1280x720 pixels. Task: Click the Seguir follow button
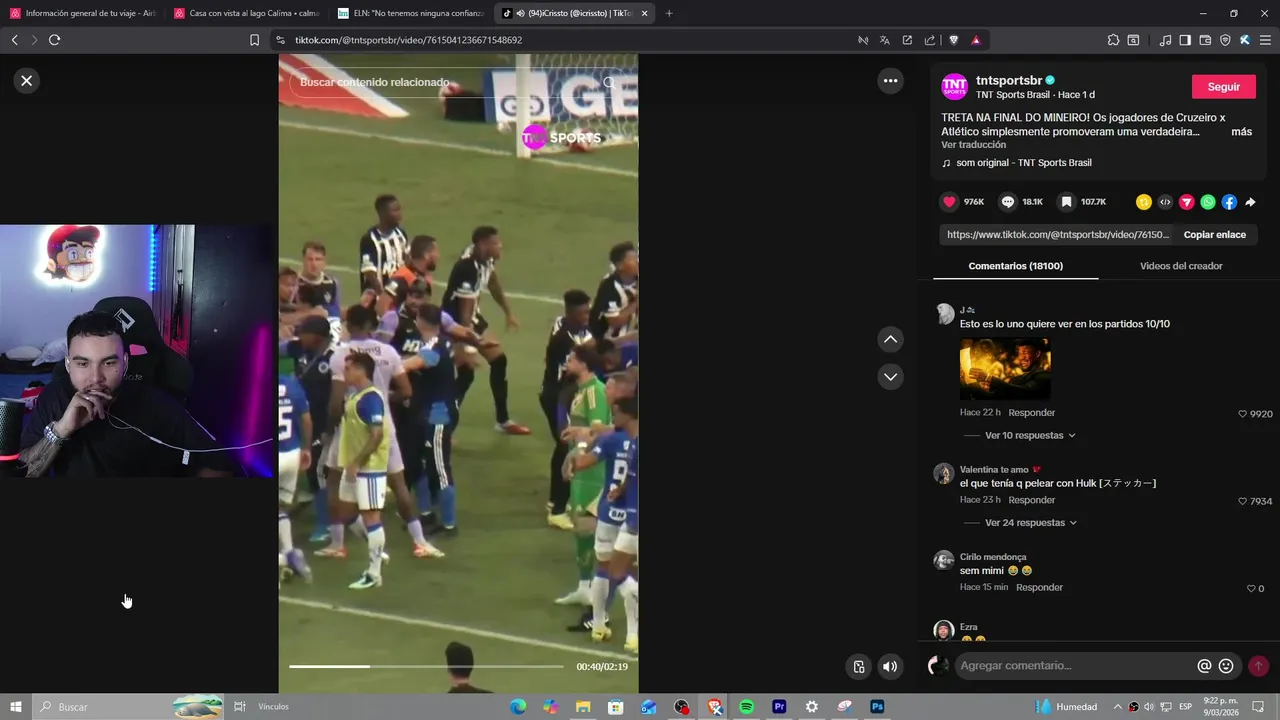point(1223,87)
